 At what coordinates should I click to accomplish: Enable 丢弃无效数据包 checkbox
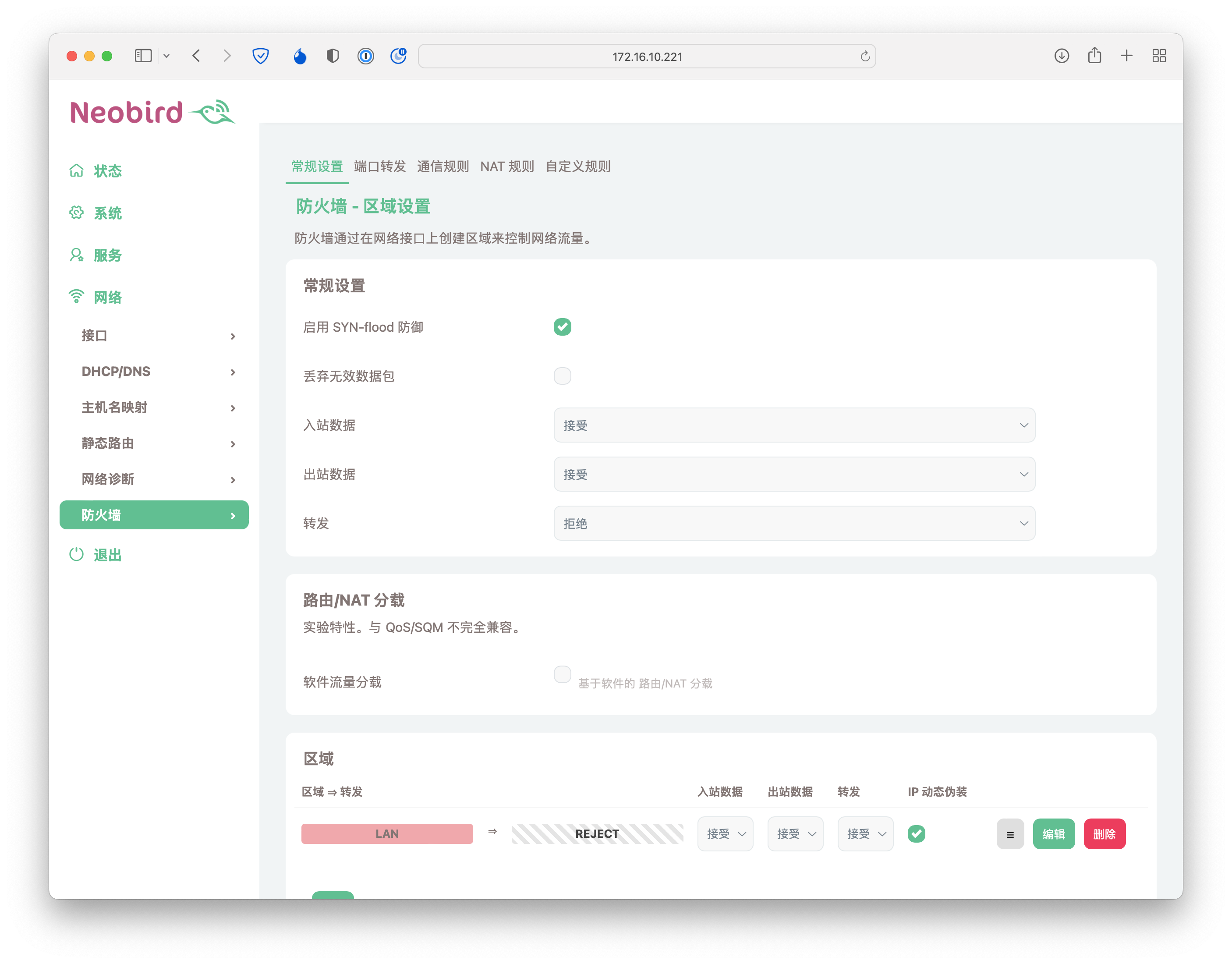pyautogui.click(x=562, y=376)
